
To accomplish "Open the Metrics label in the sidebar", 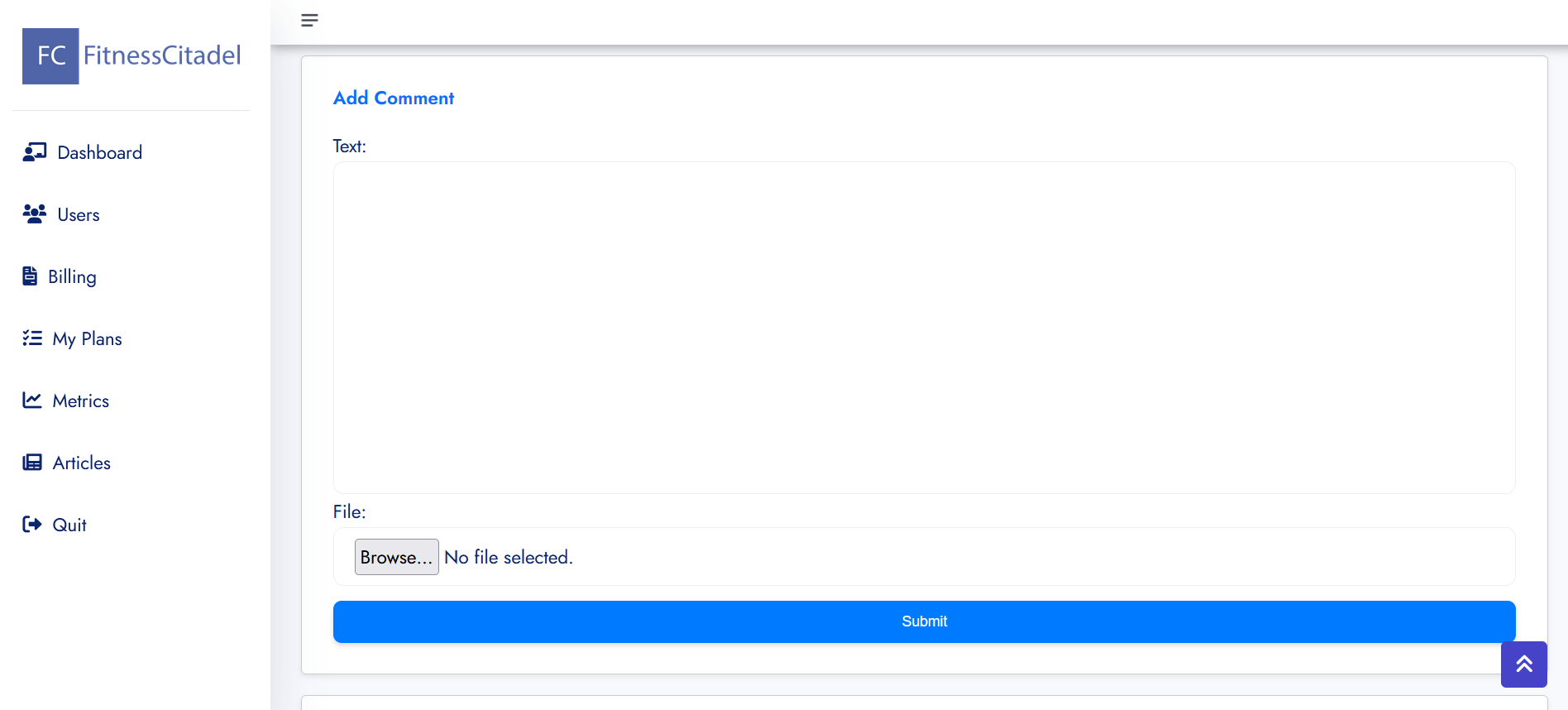I will click(80, 401).
